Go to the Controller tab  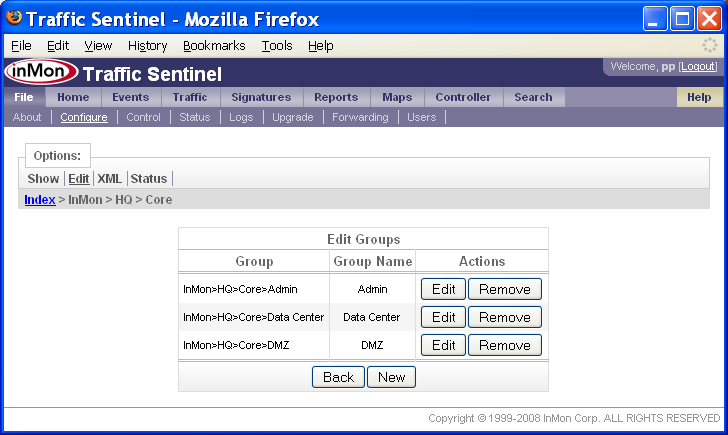(463, 97)
